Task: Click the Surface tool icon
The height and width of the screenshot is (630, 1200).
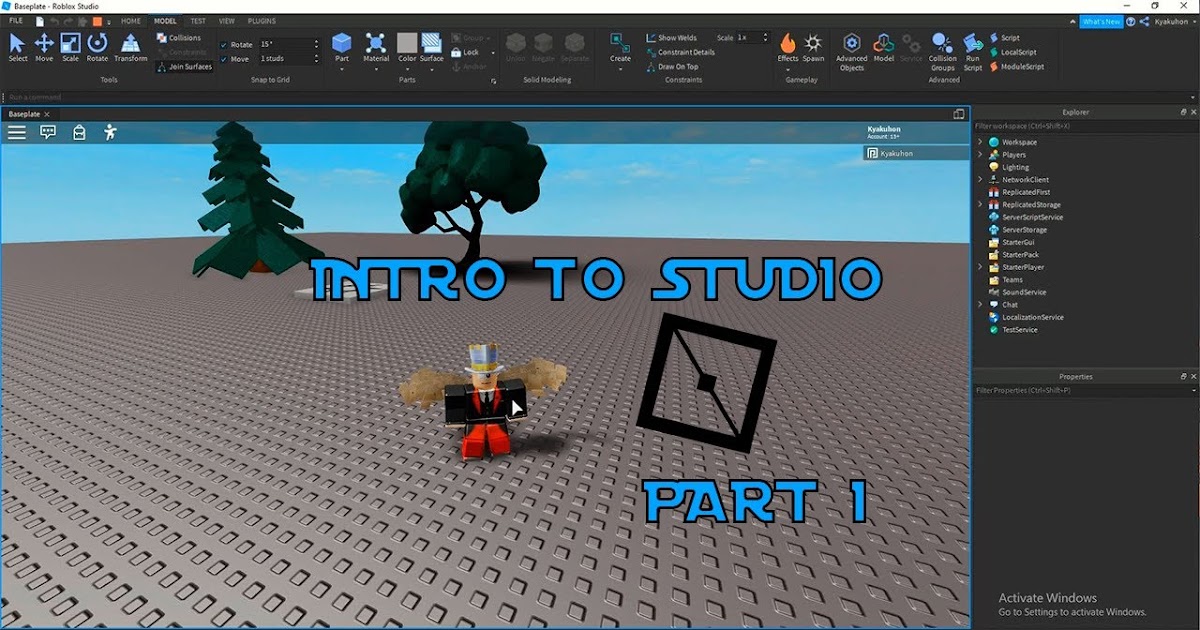Action: (432, 42)
